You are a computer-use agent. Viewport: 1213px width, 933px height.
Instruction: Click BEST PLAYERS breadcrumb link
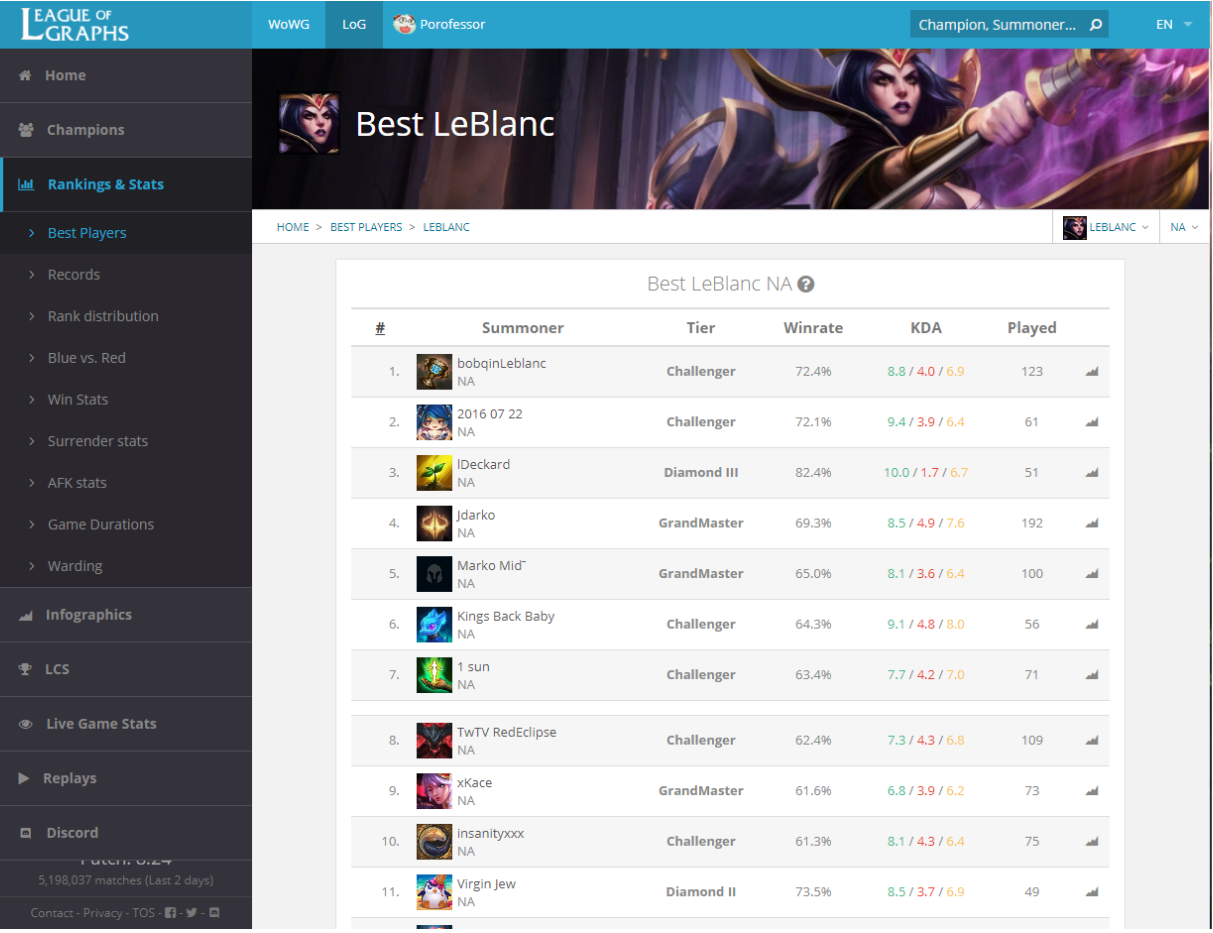pos(366,227)
